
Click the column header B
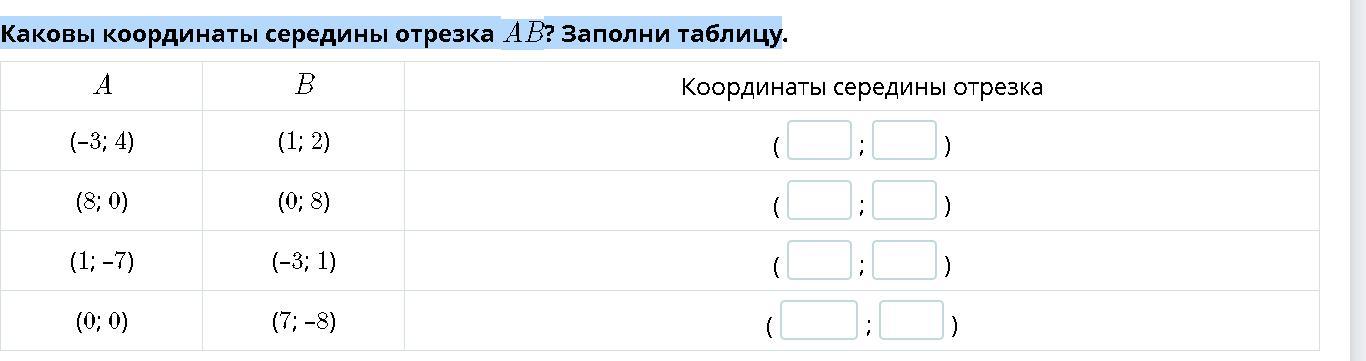(304, 86)
